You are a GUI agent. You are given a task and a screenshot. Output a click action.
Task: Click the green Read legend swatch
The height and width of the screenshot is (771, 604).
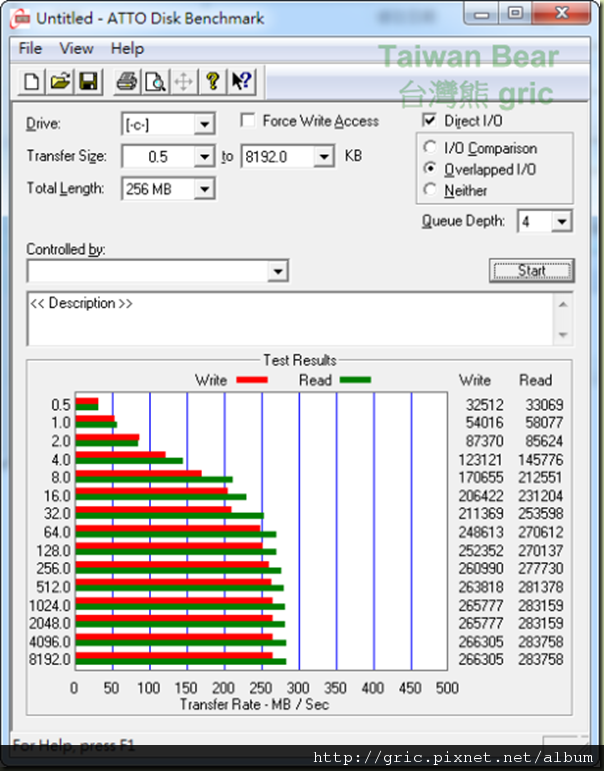[355, 380]
